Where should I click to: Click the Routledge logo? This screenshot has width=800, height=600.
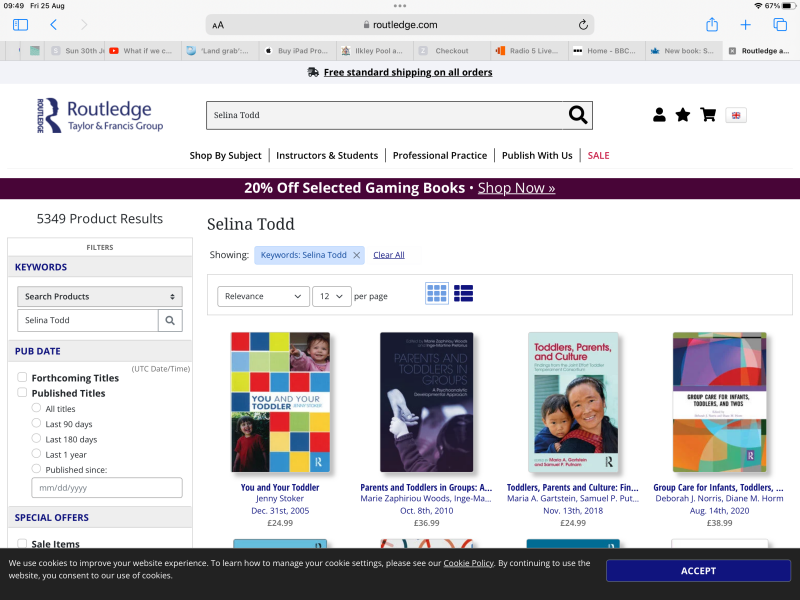100,115
